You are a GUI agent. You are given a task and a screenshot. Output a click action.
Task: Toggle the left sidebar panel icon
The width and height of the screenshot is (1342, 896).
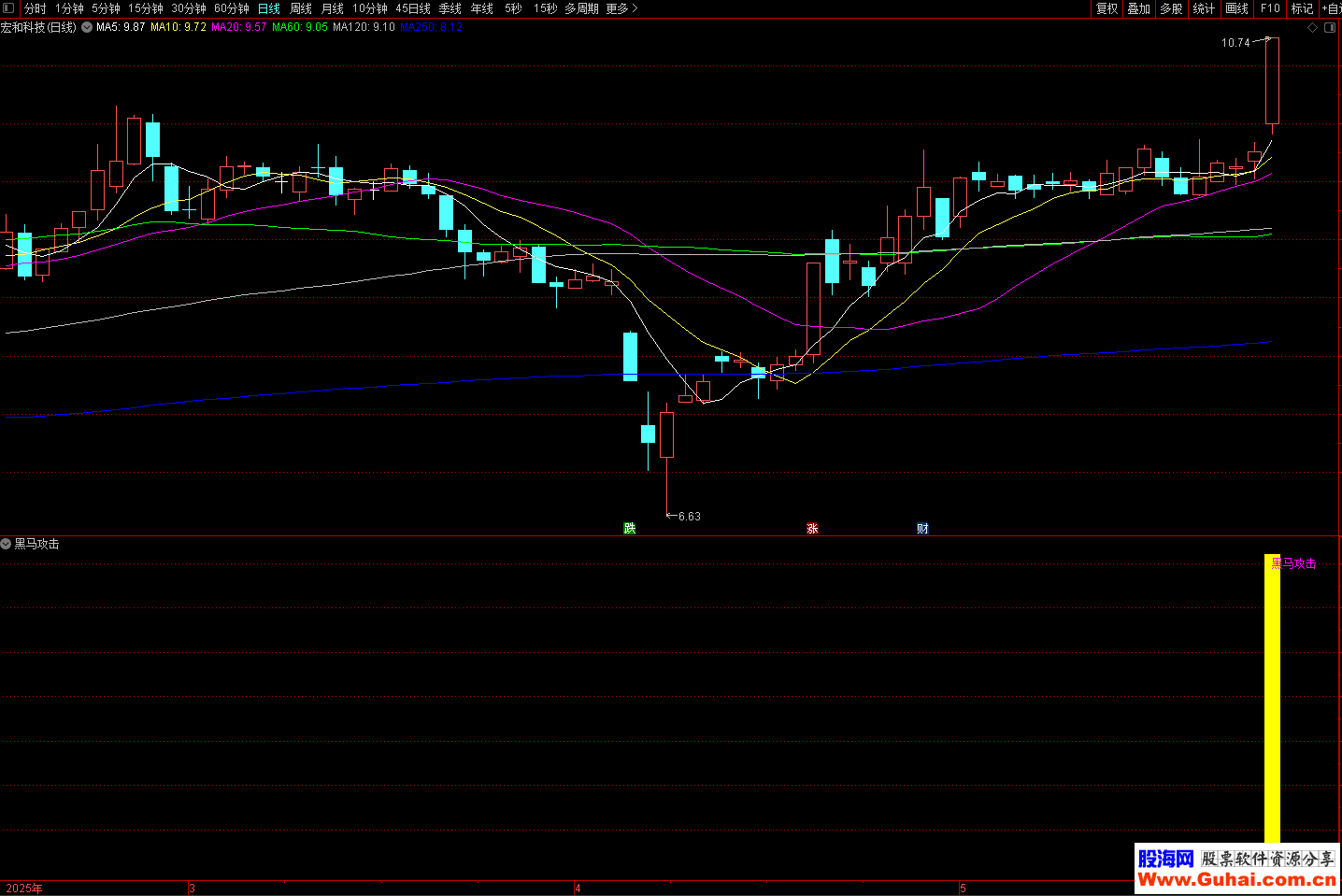pos(8,8)
